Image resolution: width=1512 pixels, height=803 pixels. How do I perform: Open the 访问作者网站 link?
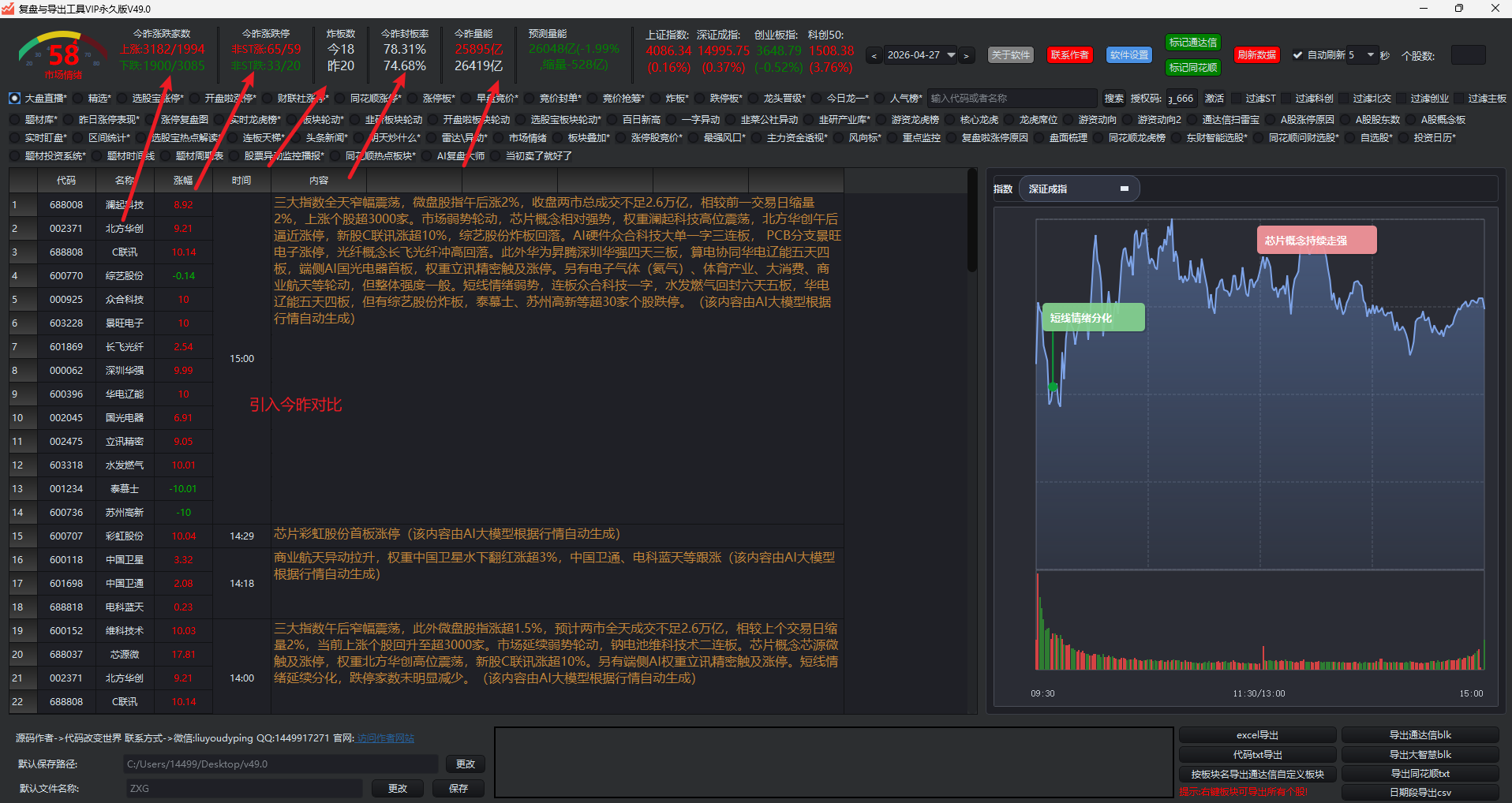pos(385,738)
